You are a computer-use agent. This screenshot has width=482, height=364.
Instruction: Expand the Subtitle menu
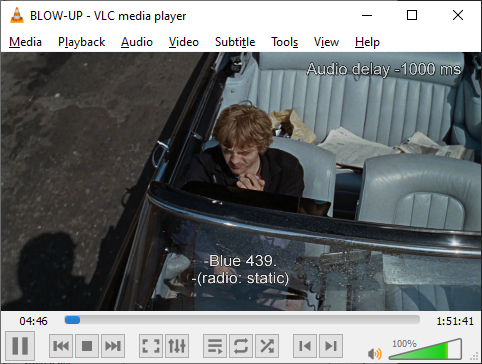[235, 42]
